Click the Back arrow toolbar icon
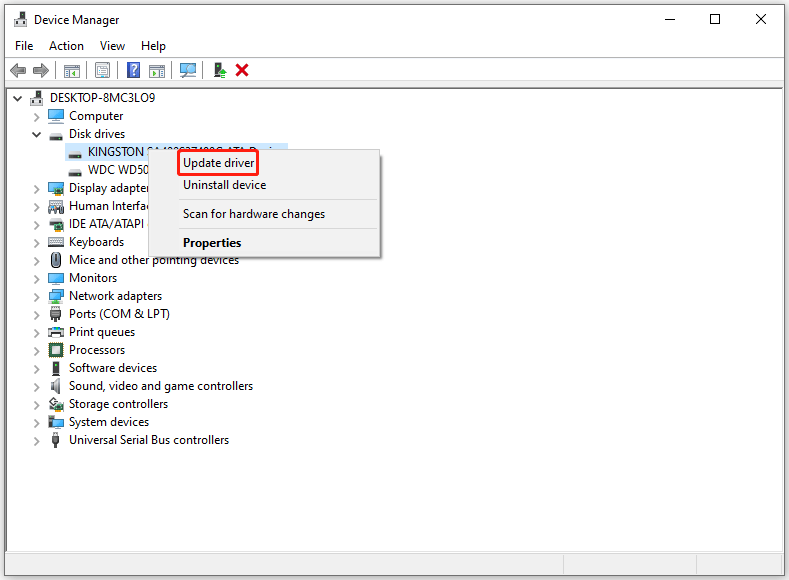789x580 pixels. coord(18,70)
